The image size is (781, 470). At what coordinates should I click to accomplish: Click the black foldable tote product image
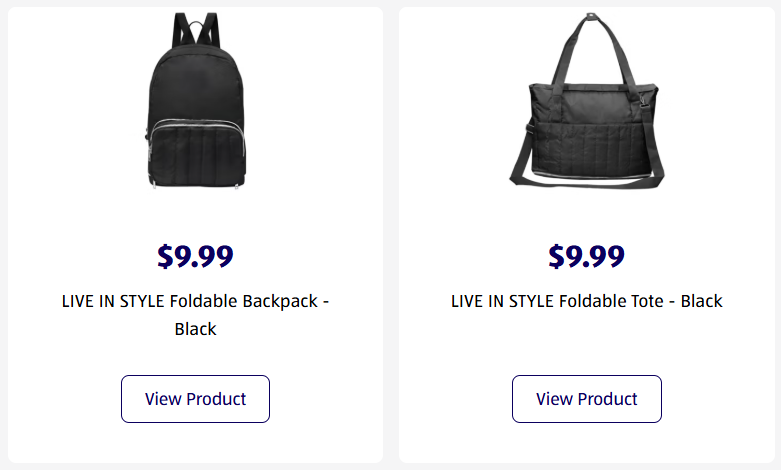pos(586,105)
